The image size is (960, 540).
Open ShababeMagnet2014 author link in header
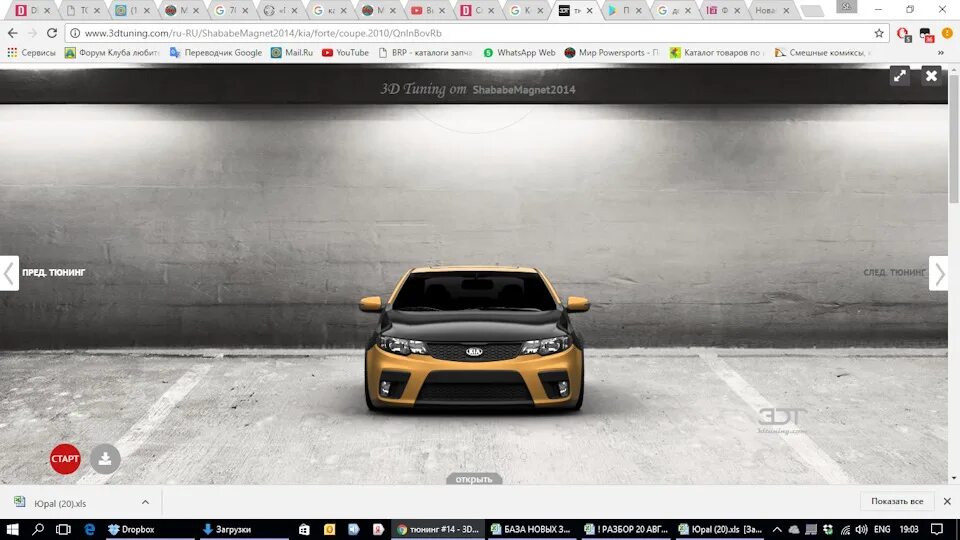[523, 89]
